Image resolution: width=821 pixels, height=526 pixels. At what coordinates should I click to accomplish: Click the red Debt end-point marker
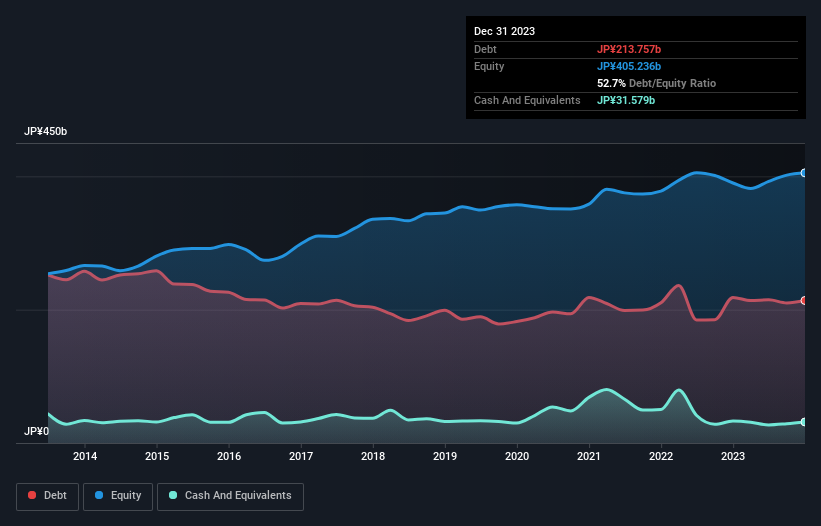coord(804,300)
